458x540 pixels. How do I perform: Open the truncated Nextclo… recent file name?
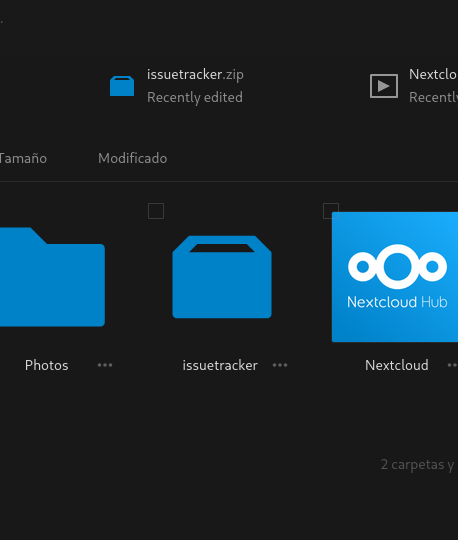point(433,74)
